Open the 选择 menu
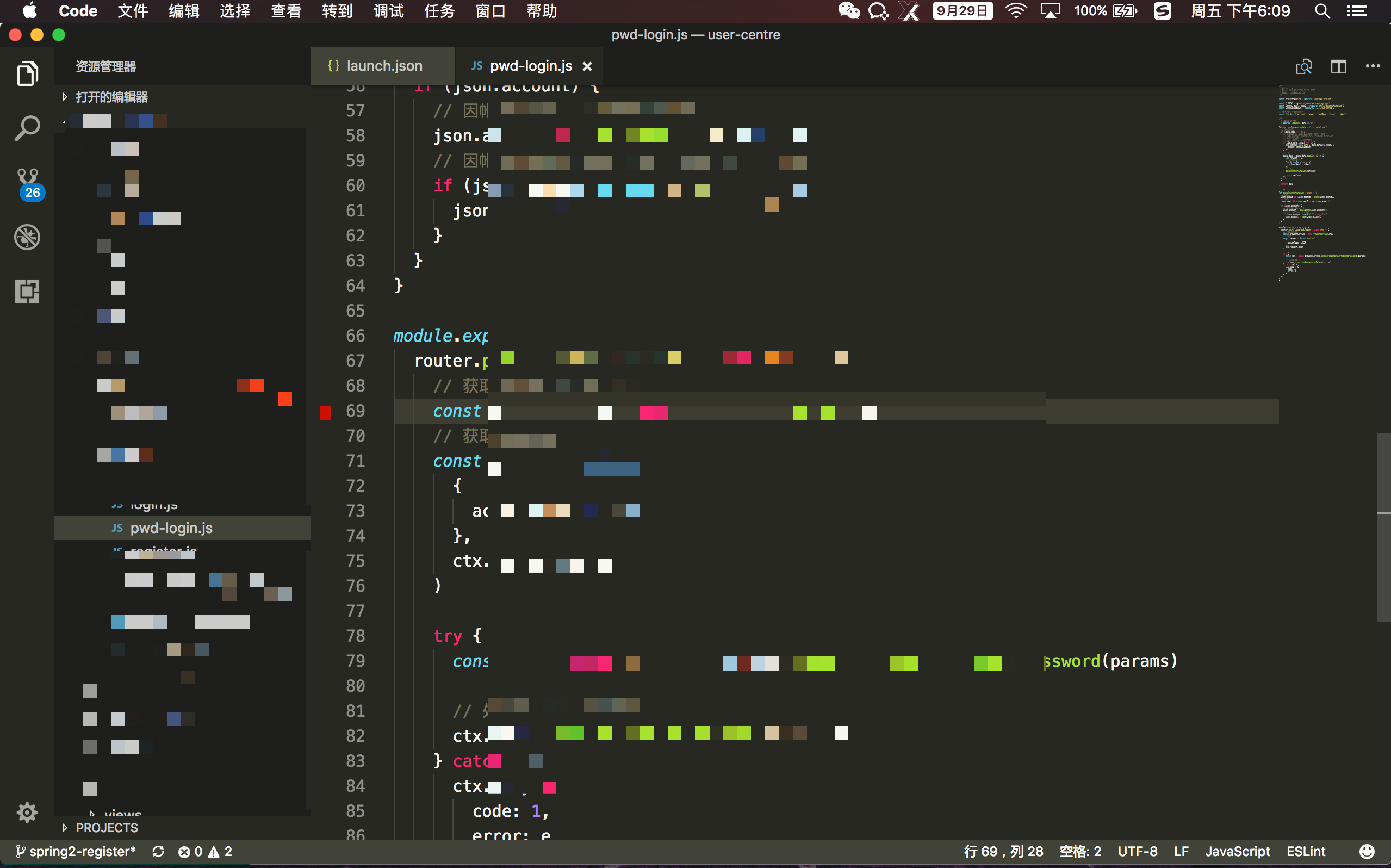The height and width of the screenshot is (868, 1391). click(x=235, y=11)
